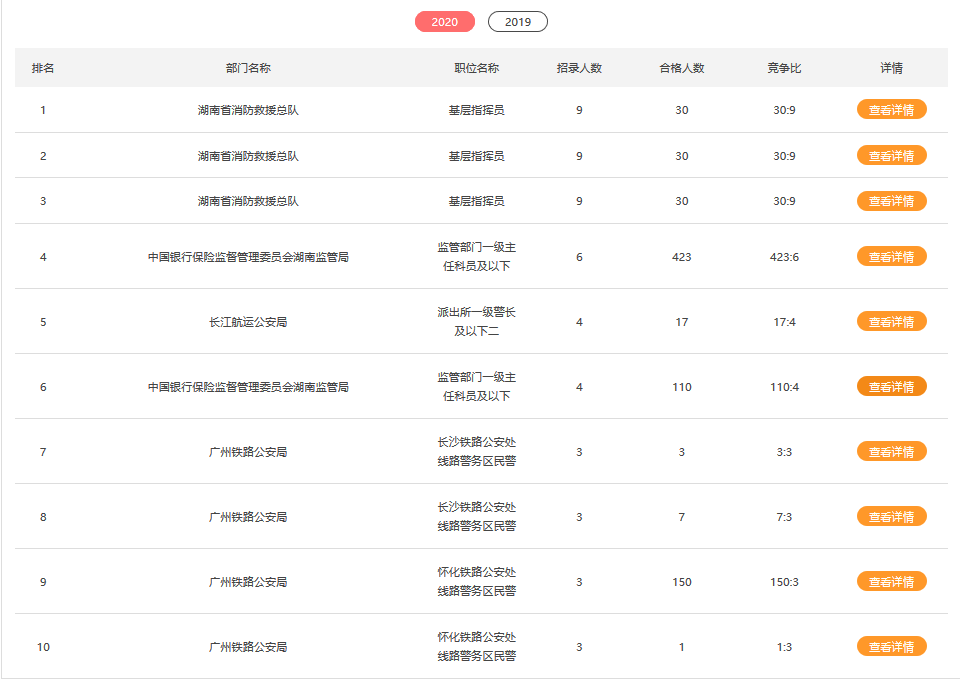Select 广州铁路公安局 in rank 10 row
This screenshot has width=960, height=679.
248,647
